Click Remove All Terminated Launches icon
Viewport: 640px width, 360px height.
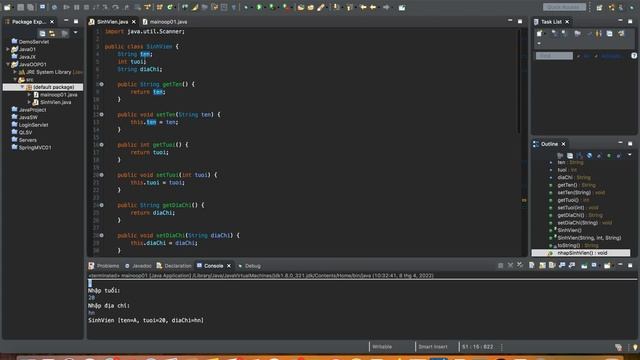click(x=520, y=265)
